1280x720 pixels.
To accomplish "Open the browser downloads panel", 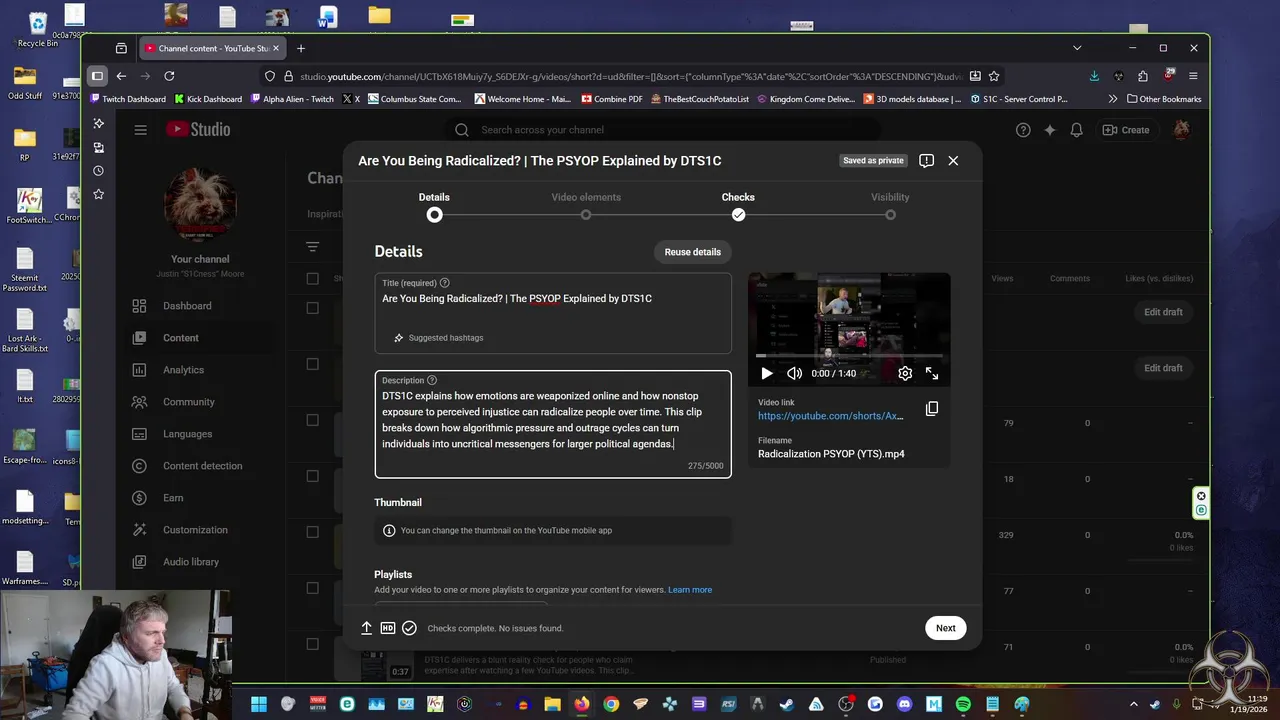I will point(1094,76).
